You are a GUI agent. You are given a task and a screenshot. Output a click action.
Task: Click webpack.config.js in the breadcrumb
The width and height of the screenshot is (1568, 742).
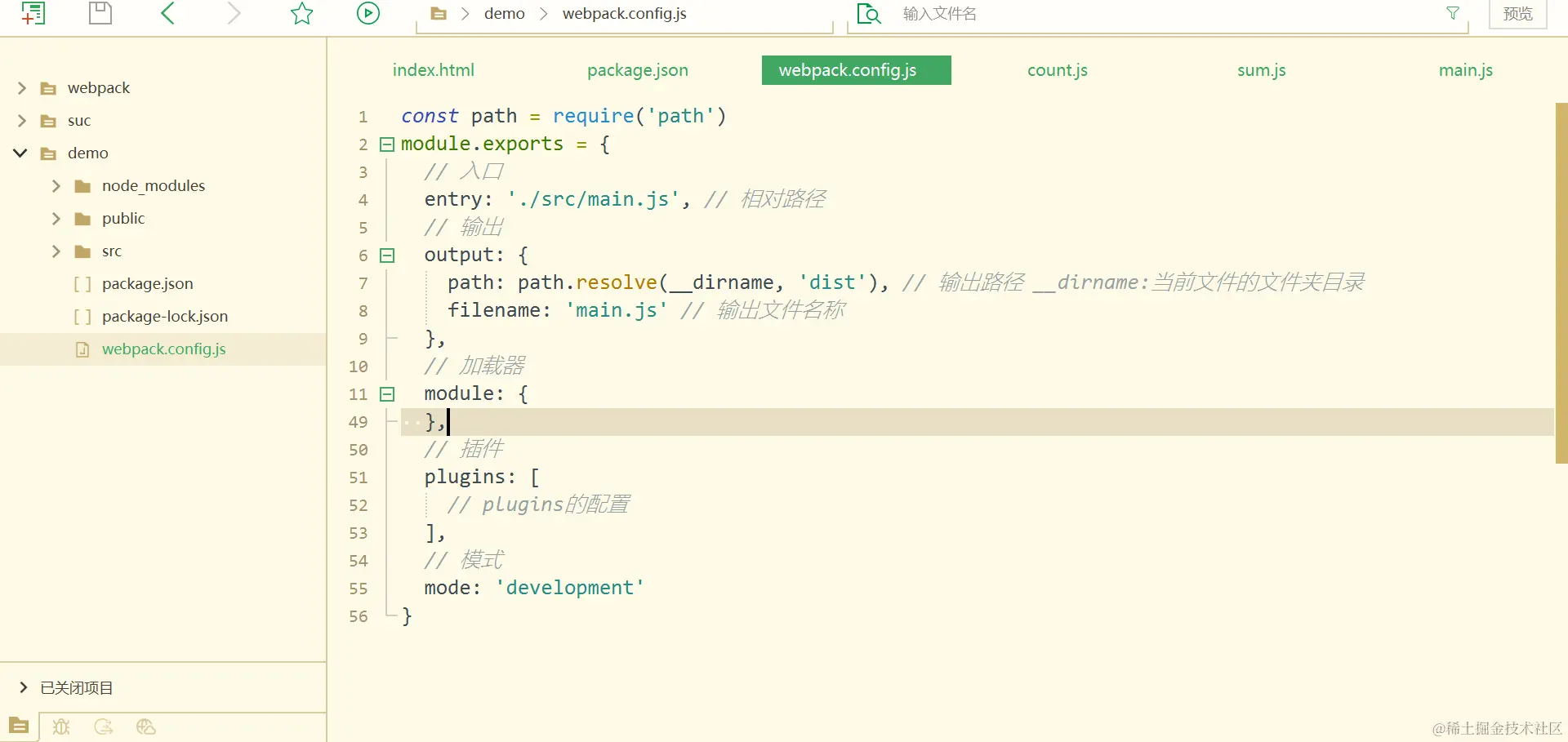coord(624,14)
